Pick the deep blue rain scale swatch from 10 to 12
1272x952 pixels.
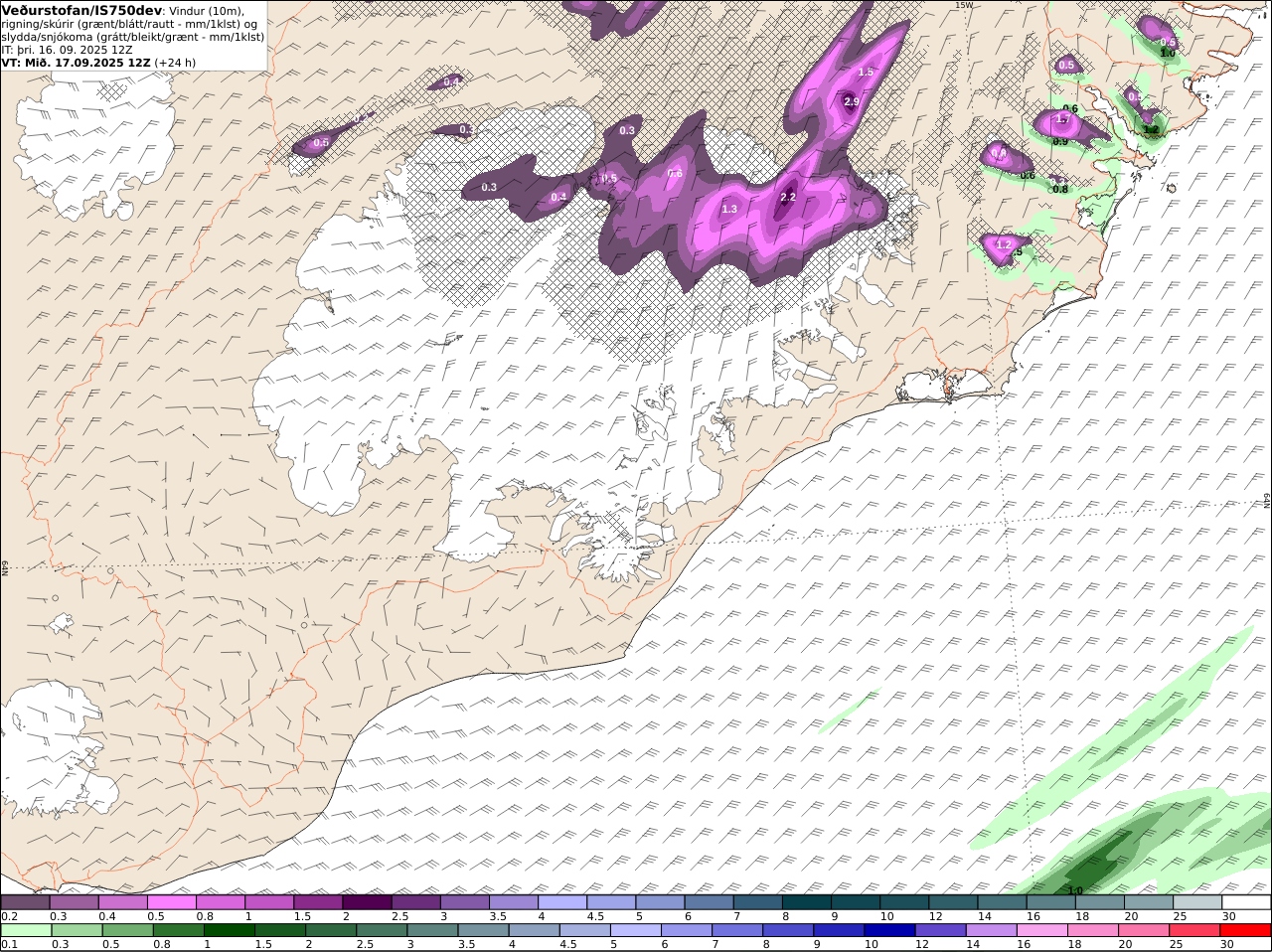click(x=889, y=930)
